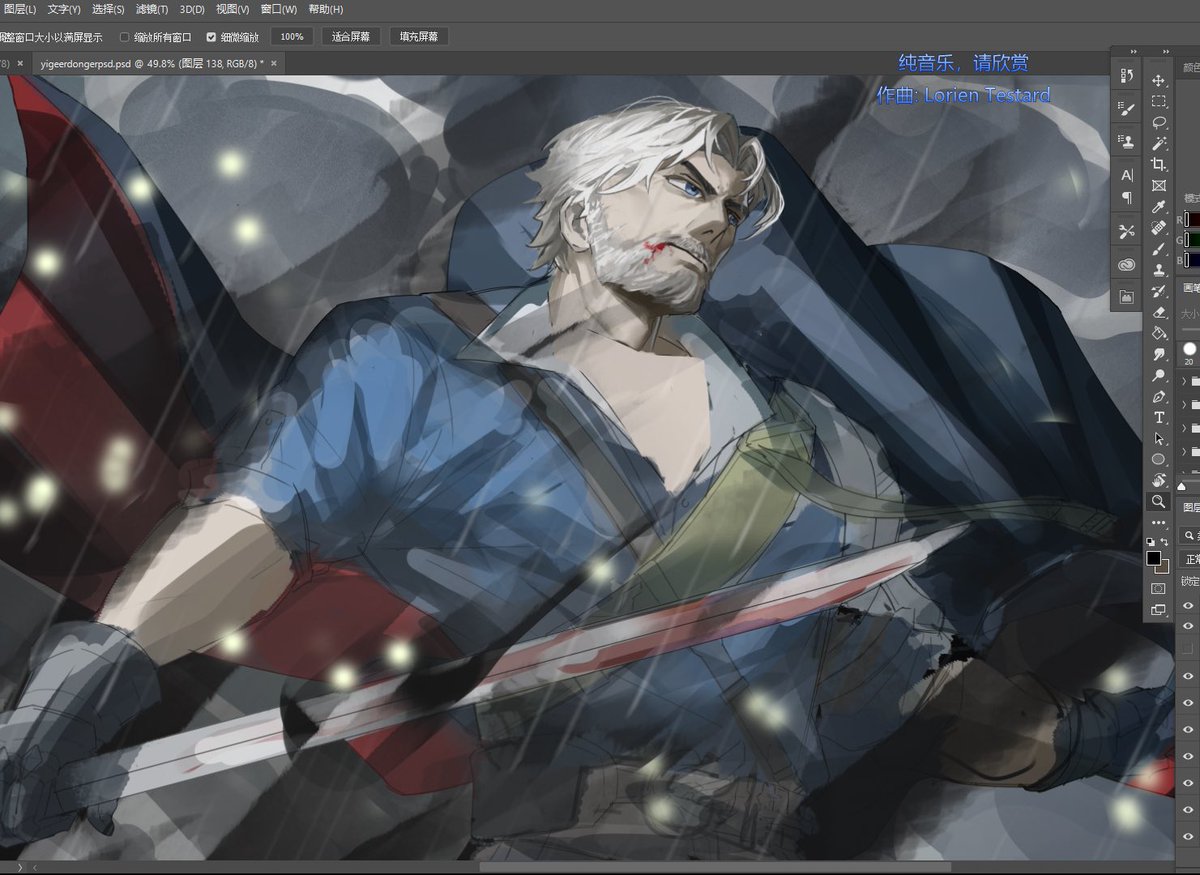Select the Paint Bucket tool
The width and height of the screenshot is (1200, 875).
tap(1159, 333)
